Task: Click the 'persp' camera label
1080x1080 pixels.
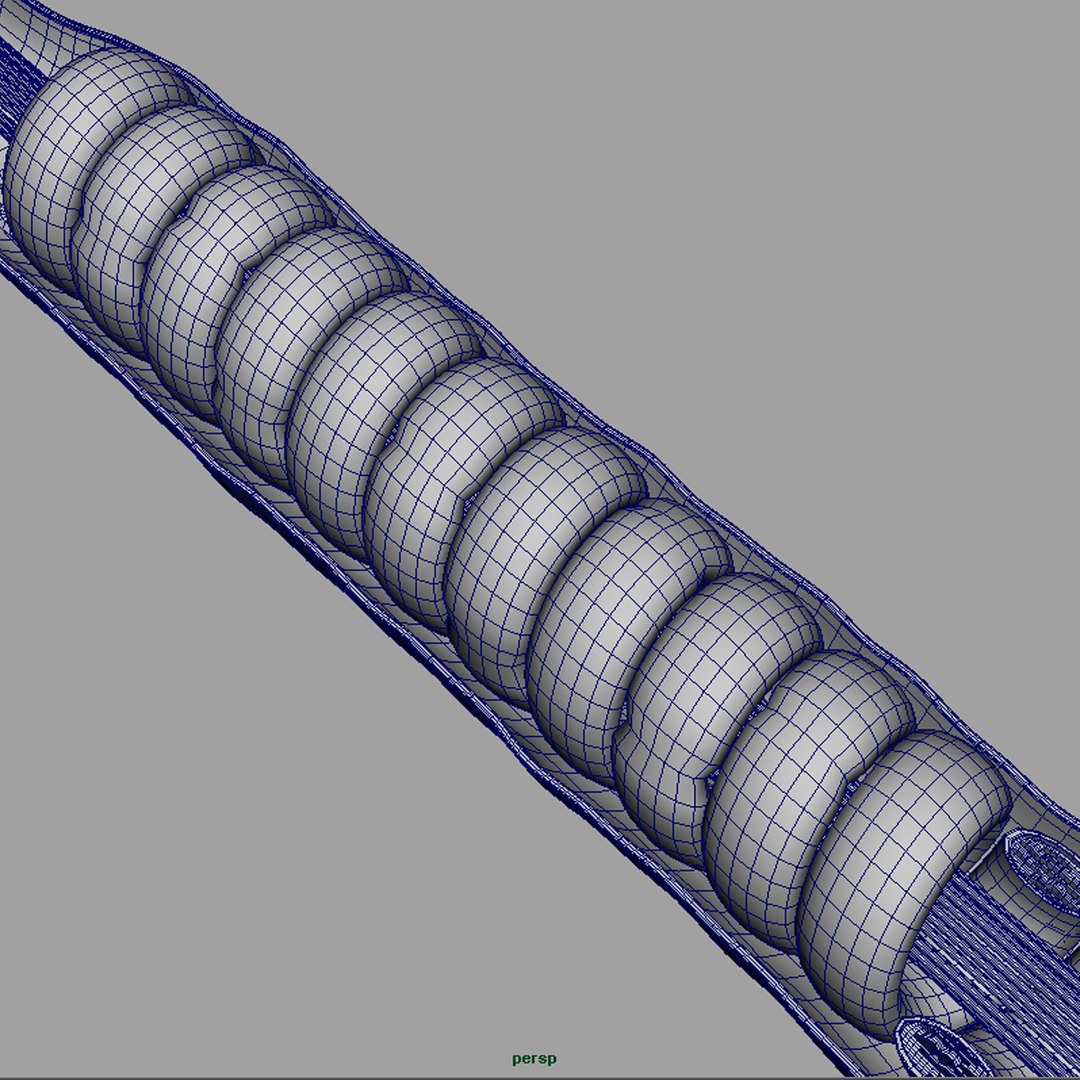Action: (x=534, y=1059)
